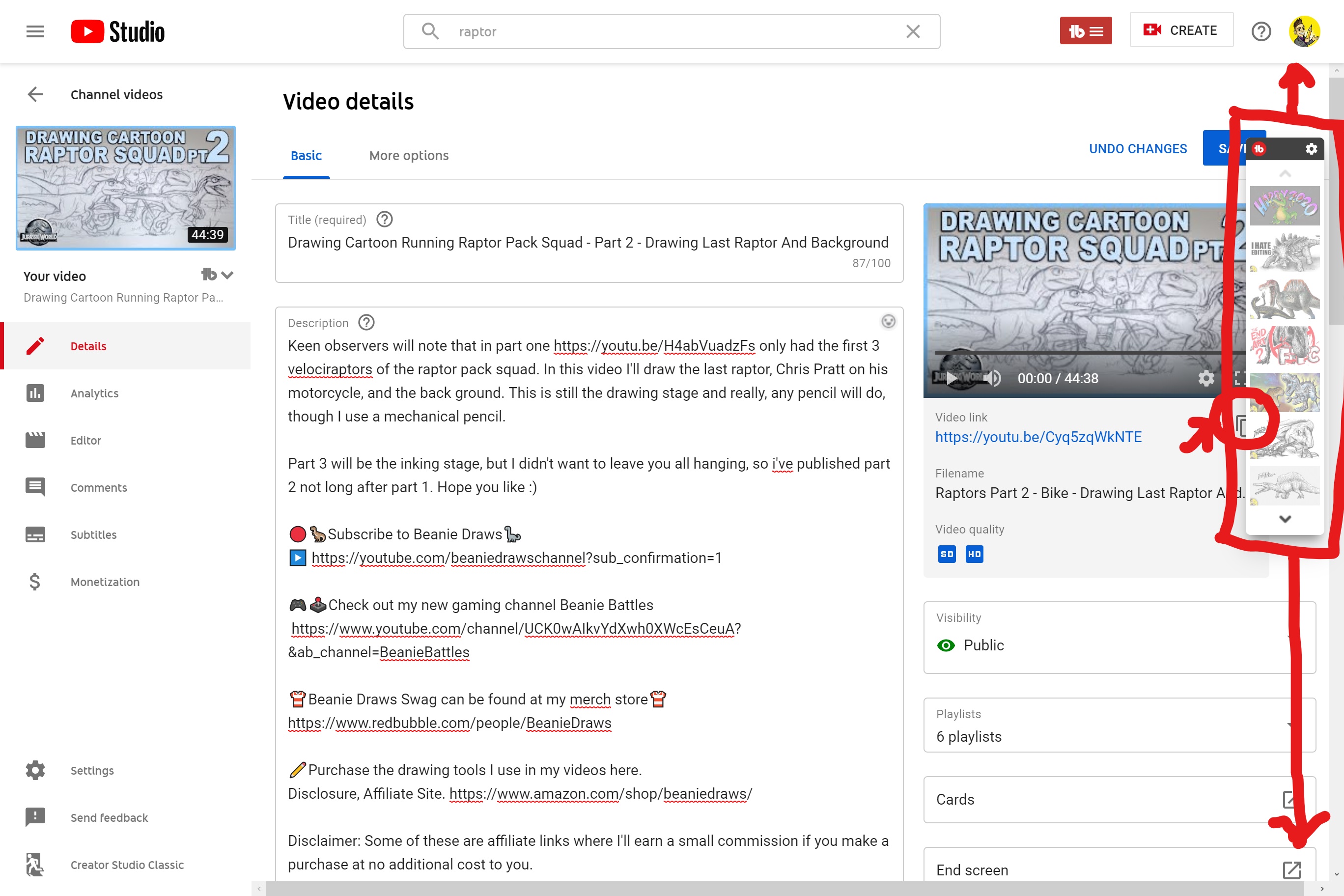Image resolution: width=1344 pixels, height=896 pixels.
Task: Select the Happy 2020 thumbnail in panel
Action: pyautogui.click(x=1285, y=206)
